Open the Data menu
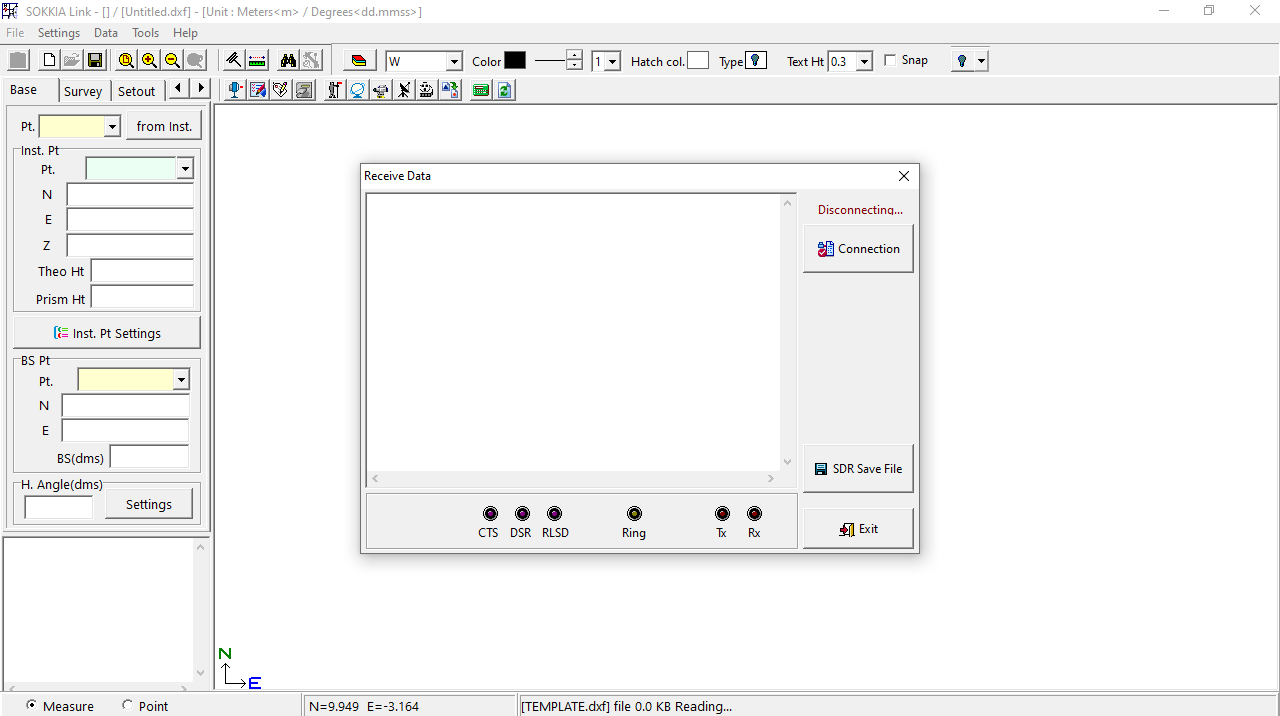This screenshot has width=1280, height=716. [106, 33]
